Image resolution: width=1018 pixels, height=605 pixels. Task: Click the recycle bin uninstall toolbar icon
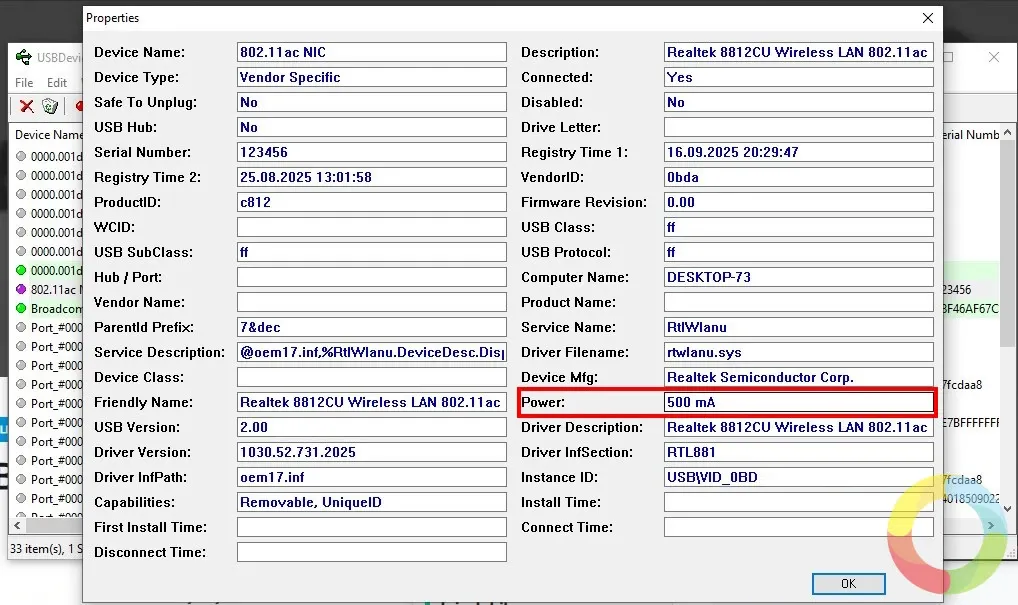coord(50,106)
